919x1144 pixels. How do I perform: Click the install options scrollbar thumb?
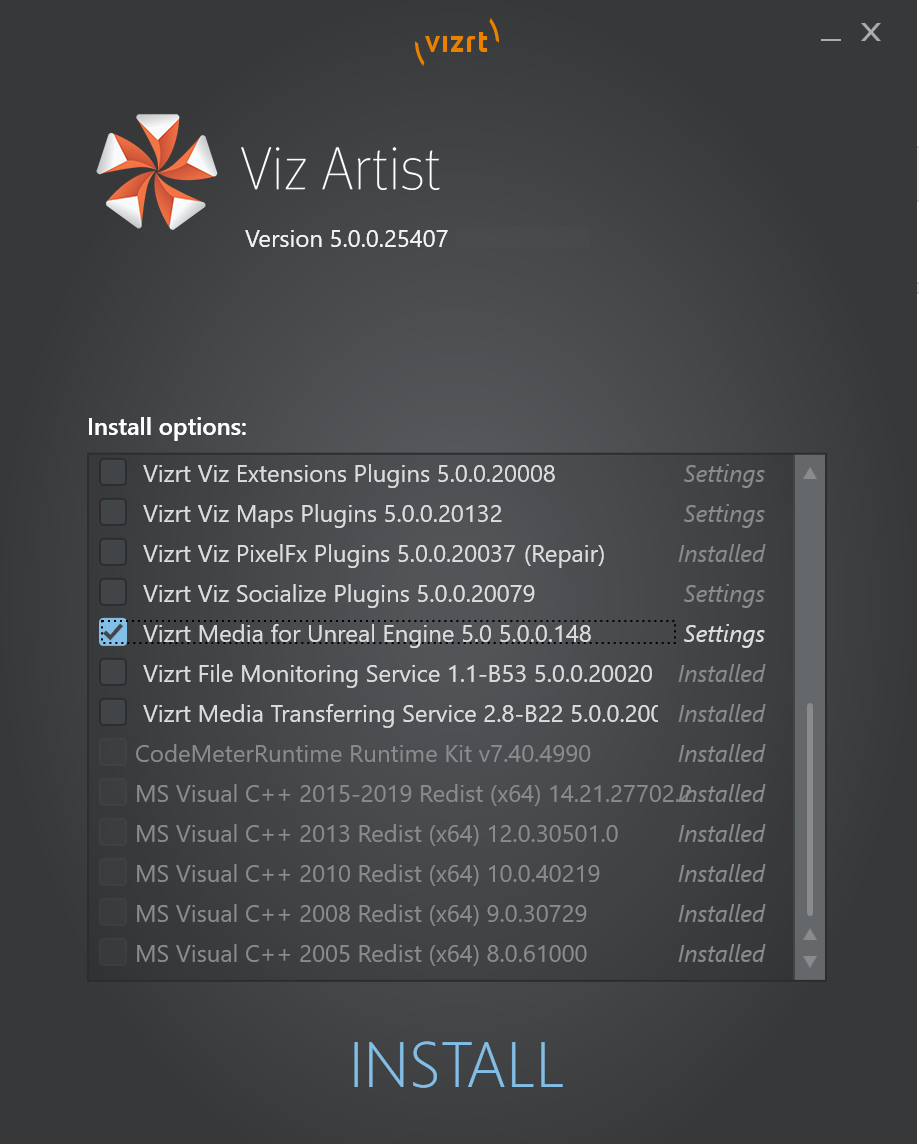810,810
